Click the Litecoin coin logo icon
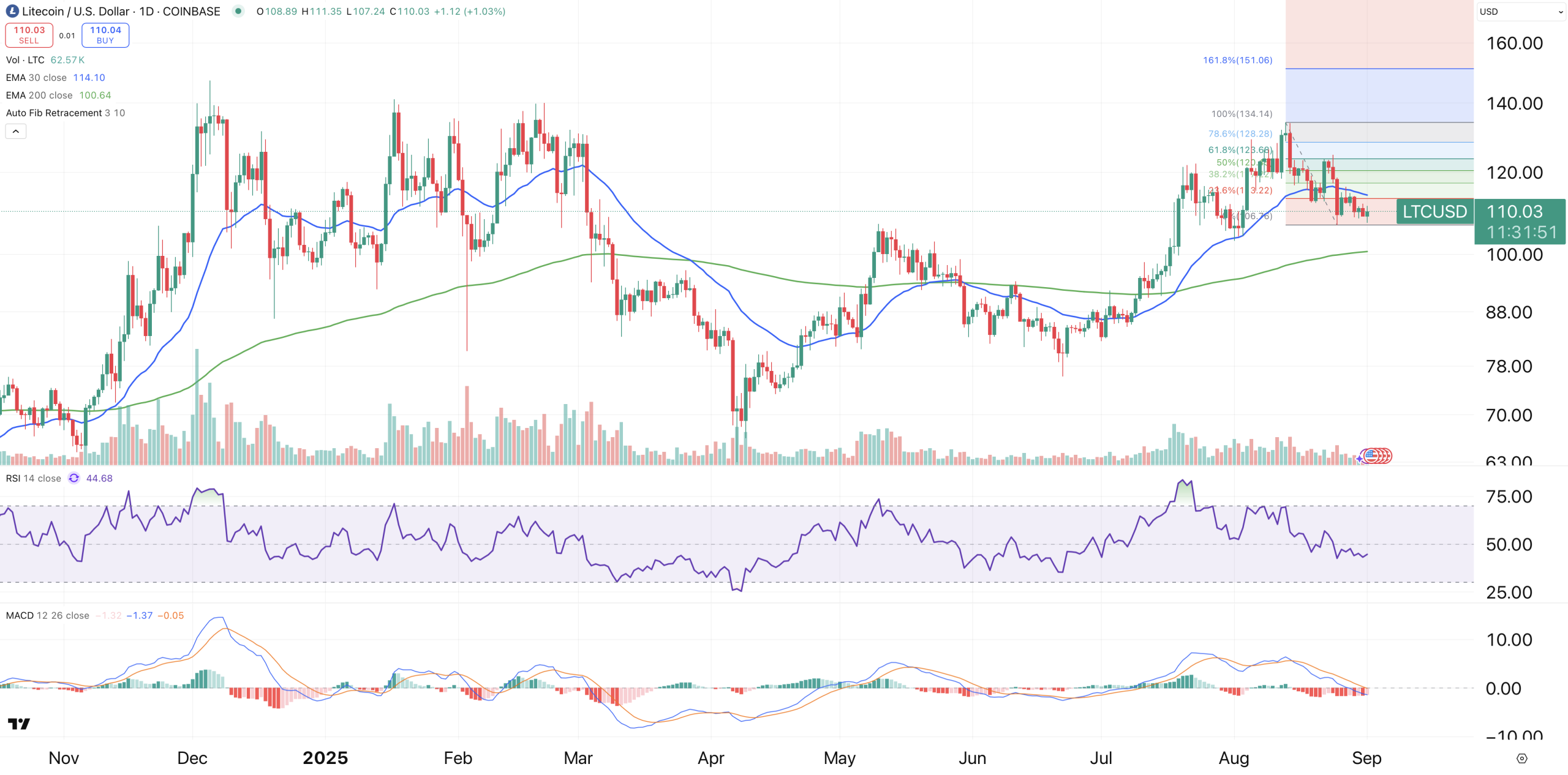Viewport: 1568px width, 775px height. pos(12,12)
